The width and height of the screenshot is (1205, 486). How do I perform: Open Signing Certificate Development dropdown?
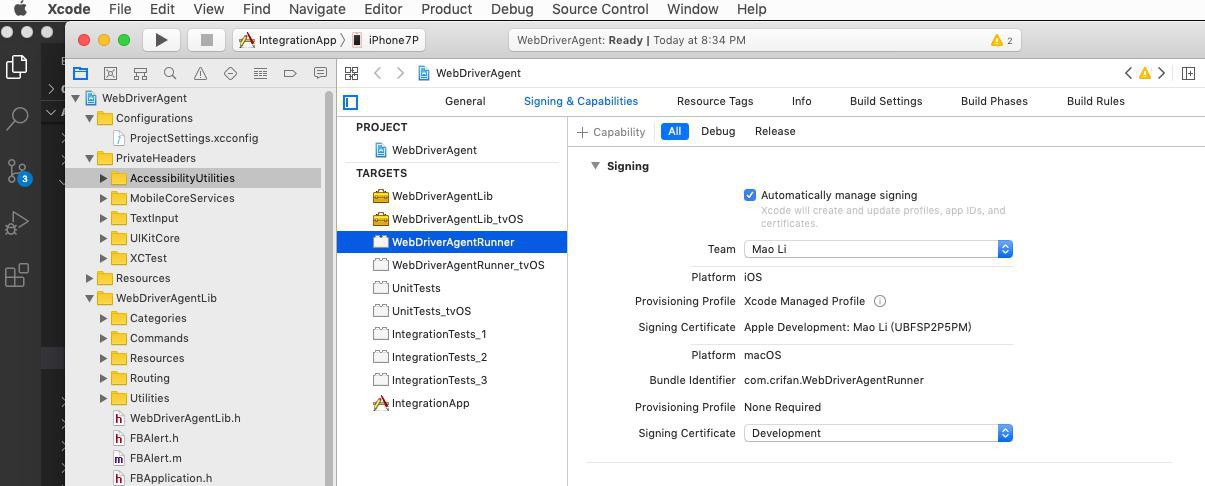878,433
